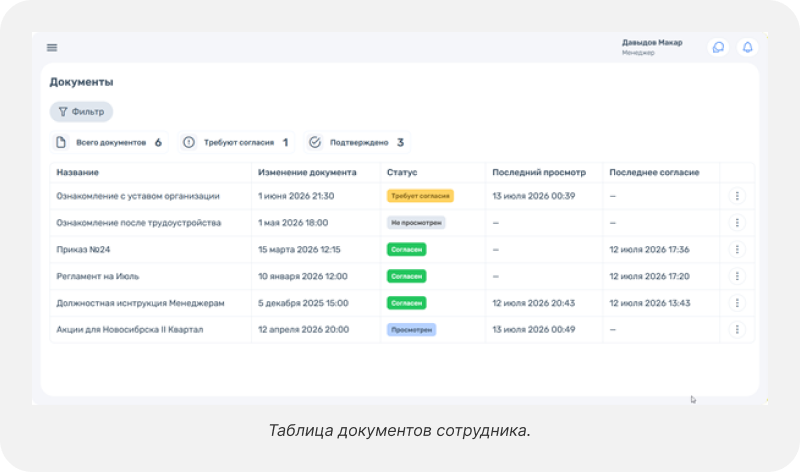
Task: Click the Документы page heading
Action: point(81,82)
